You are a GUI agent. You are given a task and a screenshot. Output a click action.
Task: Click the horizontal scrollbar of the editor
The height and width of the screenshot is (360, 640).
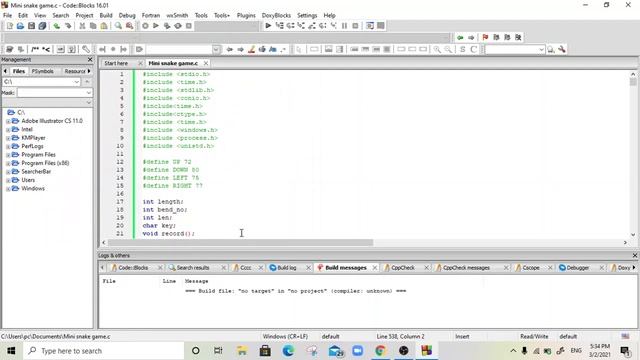(x=241, y=242)
